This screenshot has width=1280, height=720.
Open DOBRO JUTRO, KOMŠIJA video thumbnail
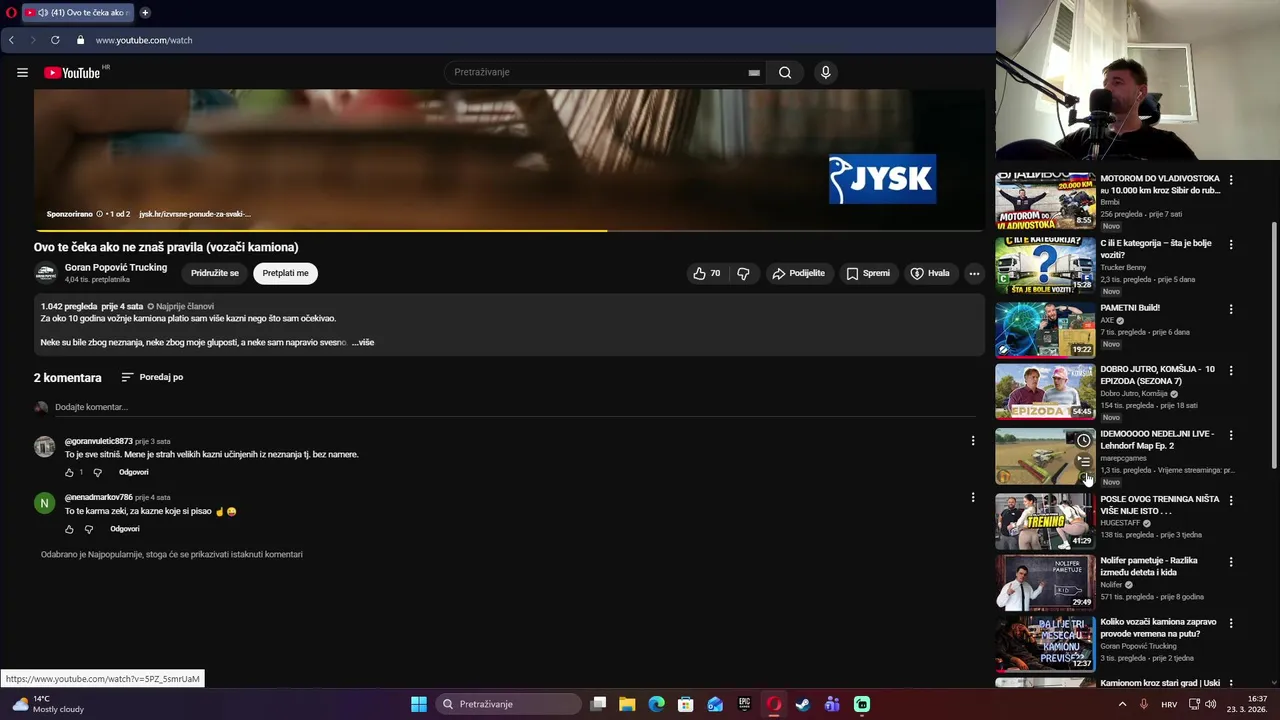[x=1045, y=391]
